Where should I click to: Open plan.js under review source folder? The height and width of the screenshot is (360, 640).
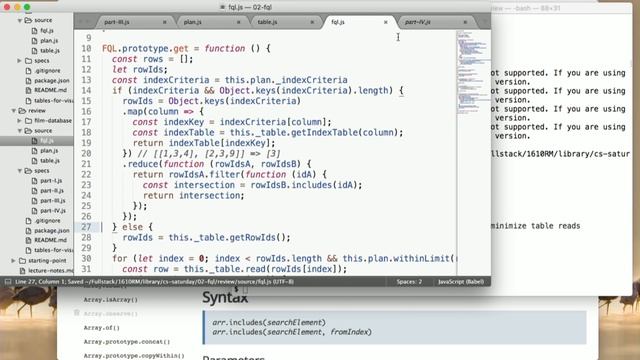[49, 151]
